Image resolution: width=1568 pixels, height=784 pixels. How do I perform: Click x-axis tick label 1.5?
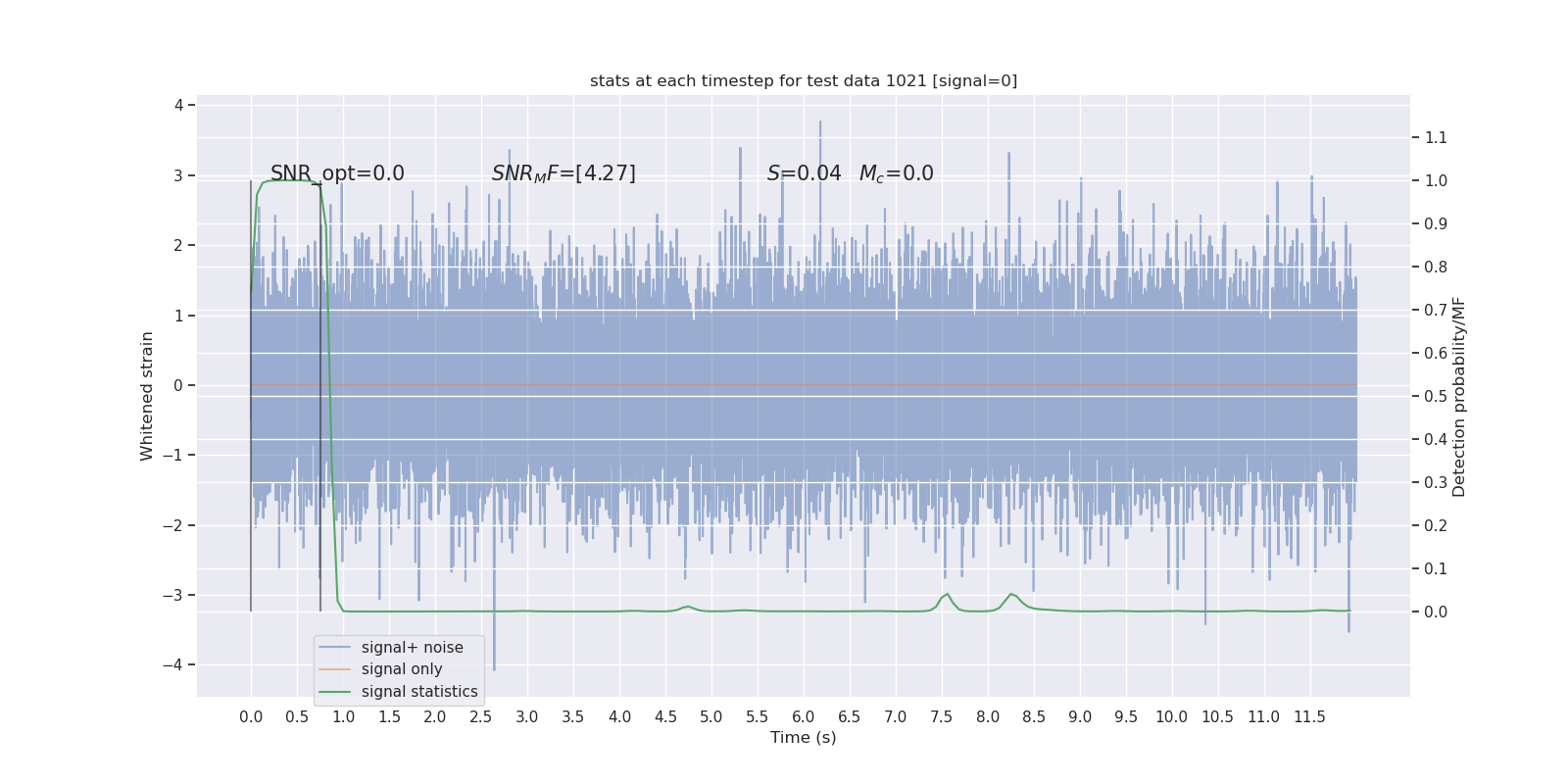point(389,716)
